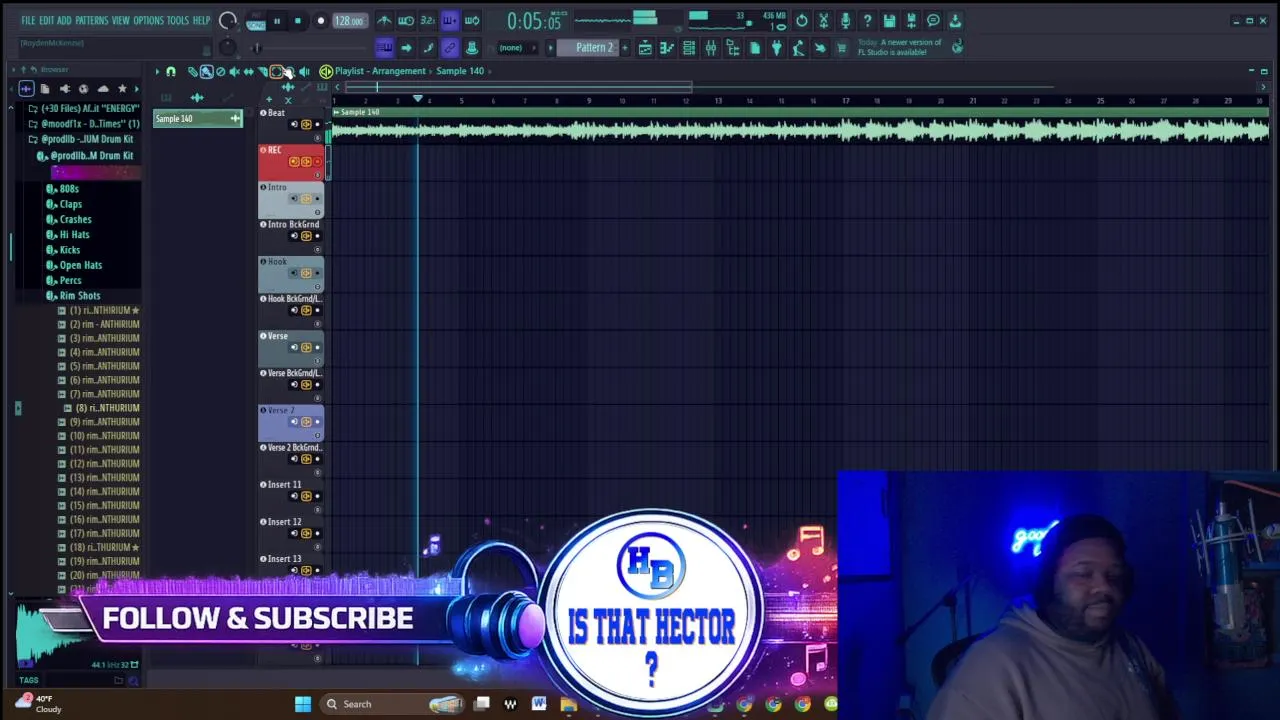This screenshot has height=720, width=1280.
Task: Open the VIEW menu
Action: coord(121,20)
